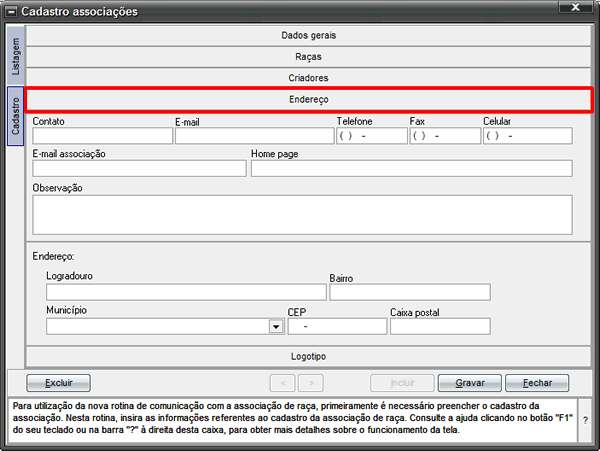Save the record with Gravar
This screenshot has width=600, height=451.
pyautogui.click(x=470, y=383)
